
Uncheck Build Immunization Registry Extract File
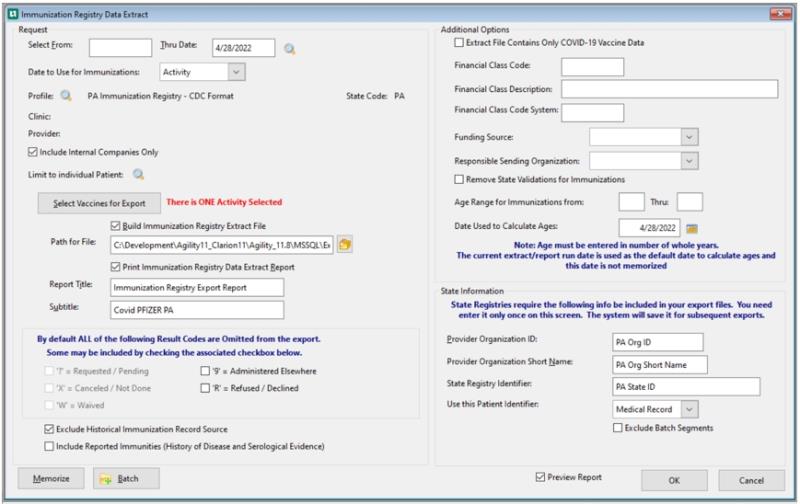pyautogui.click(x=115, y=225)
